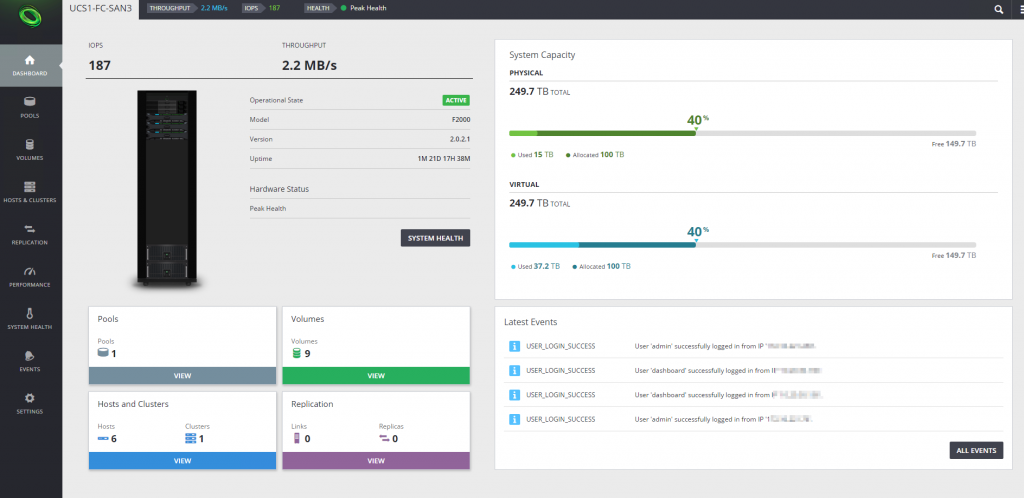Click the green swirl logo icon
The height and width of the screenshot is (498, 1024).
(31, 16)
